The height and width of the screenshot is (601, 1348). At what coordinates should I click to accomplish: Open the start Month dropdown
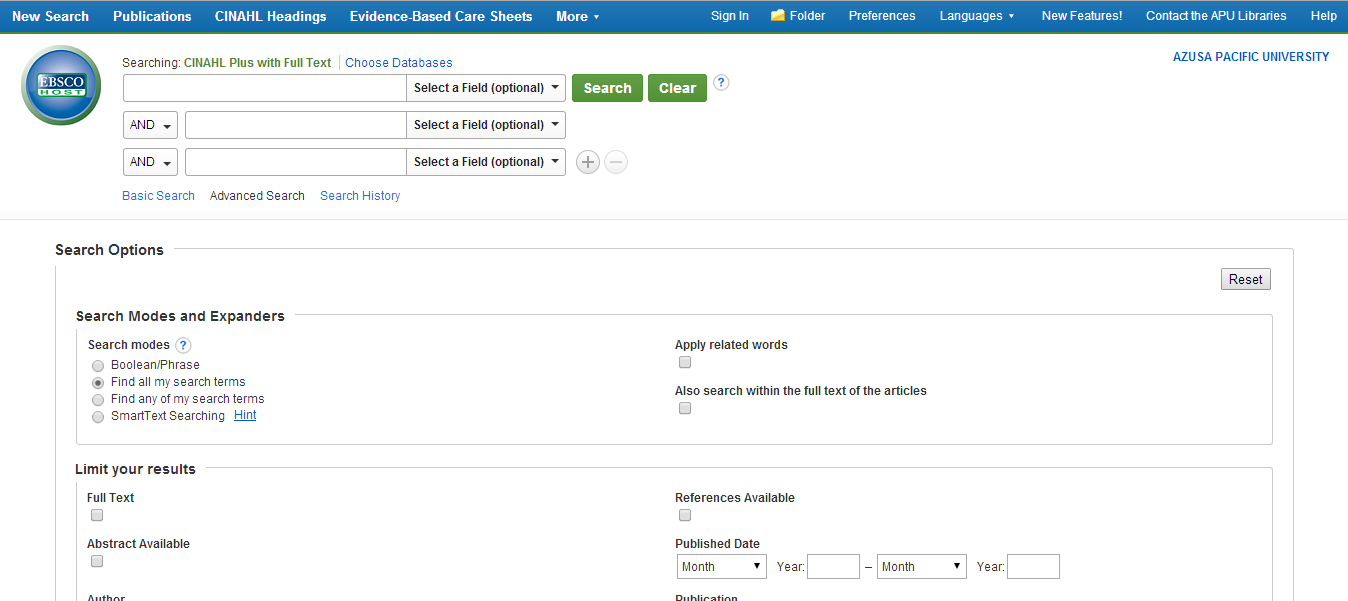pyautogui.click(x=722, y=567)
